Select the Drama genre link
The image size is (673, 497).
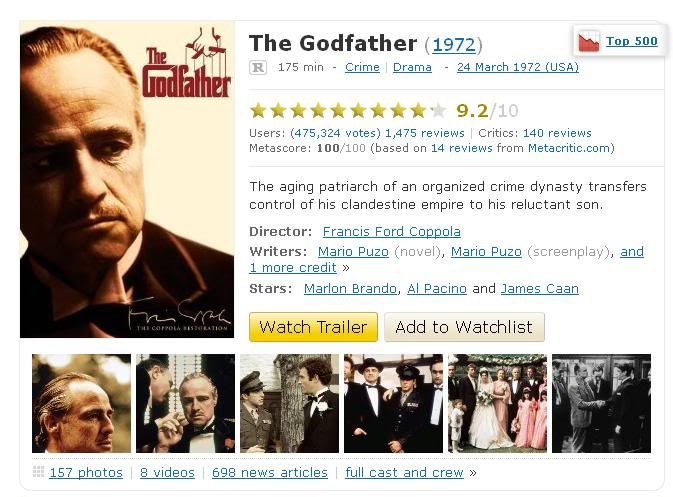[x=412, y=67]
